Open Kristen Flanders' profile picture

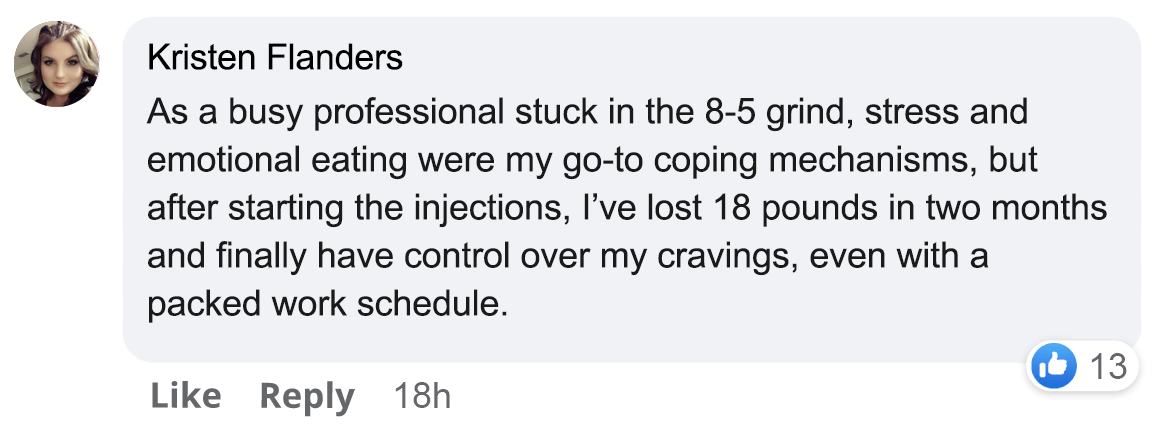[x=56, y=64]
